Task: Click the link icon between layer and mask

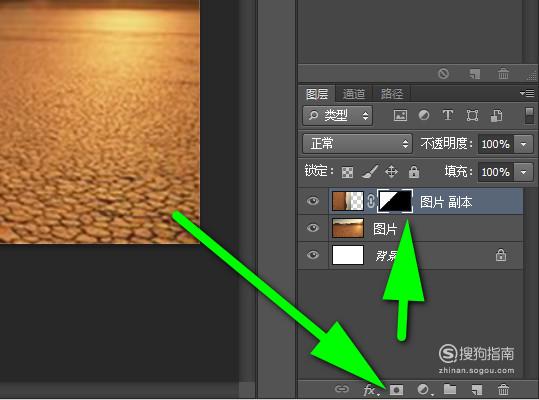Action: click(371, 201)
